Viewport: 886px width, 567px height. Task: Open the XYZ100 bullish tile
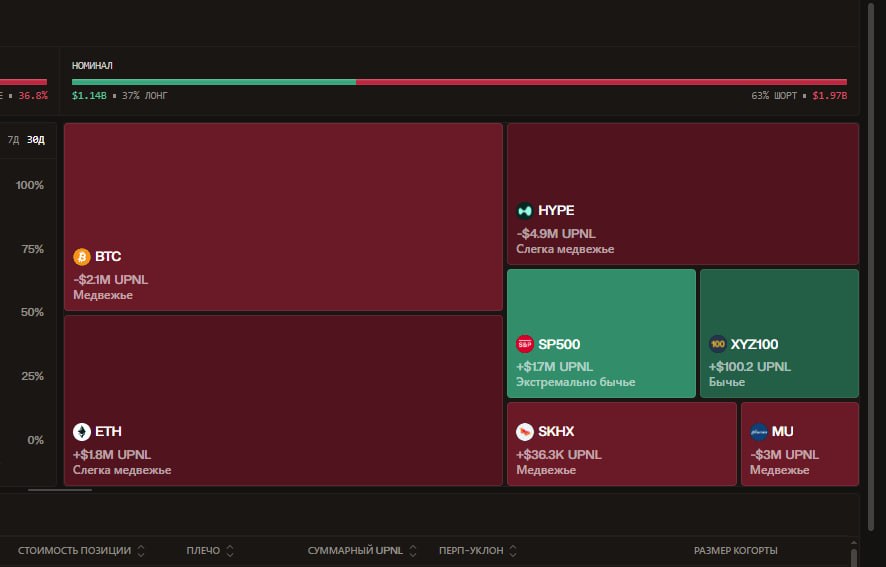pyautogui.click(x=779, y=334)
